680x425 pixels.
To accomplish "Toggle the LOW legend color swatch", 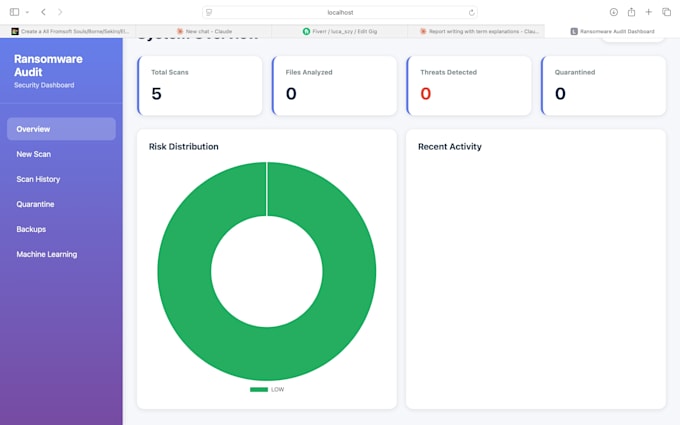I will pyautogui.click(x=259, y=389).
